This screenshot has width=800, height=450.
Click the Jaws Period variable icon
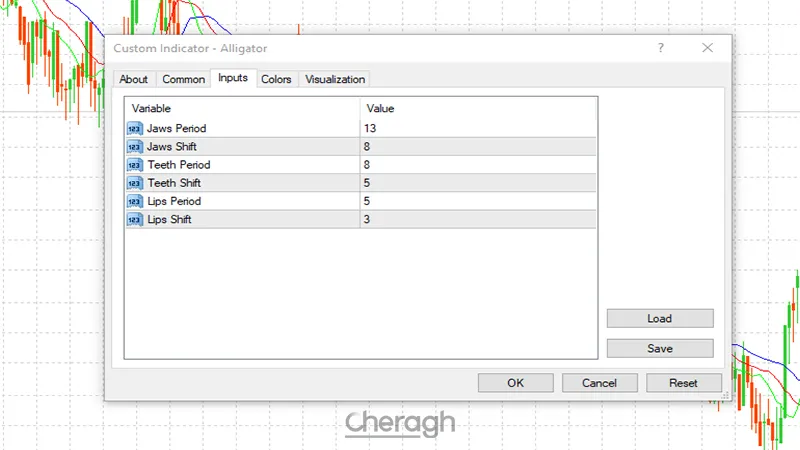click(x=134, y=129)
